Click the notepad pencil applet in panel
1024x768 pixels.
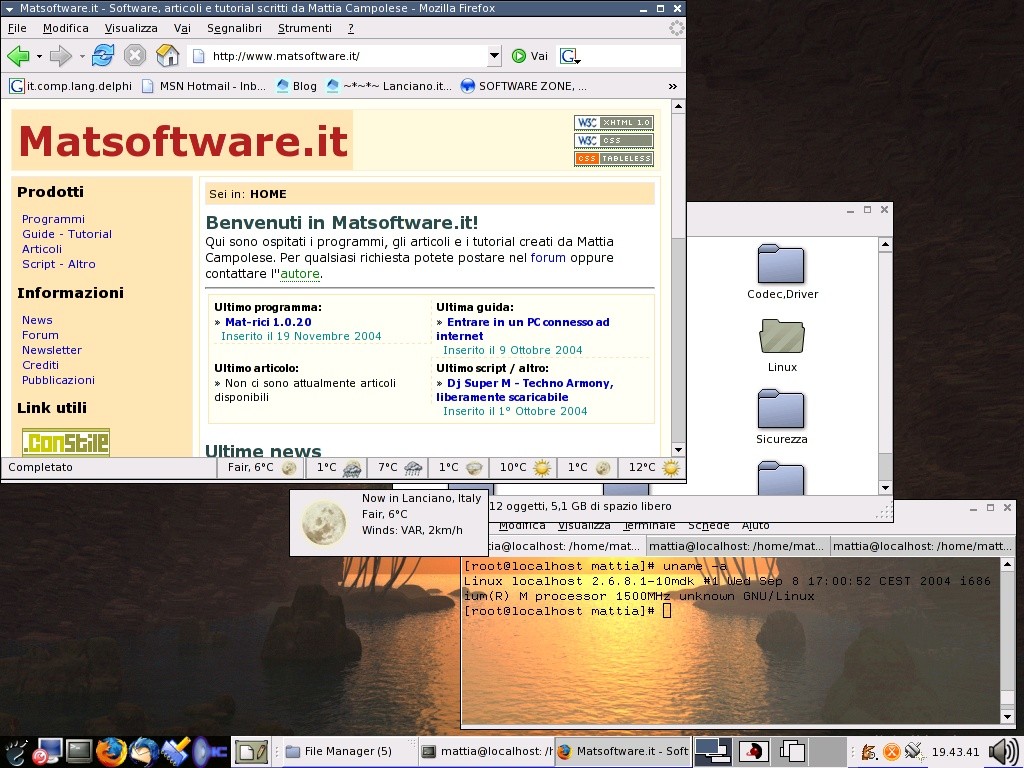(251, 752)
